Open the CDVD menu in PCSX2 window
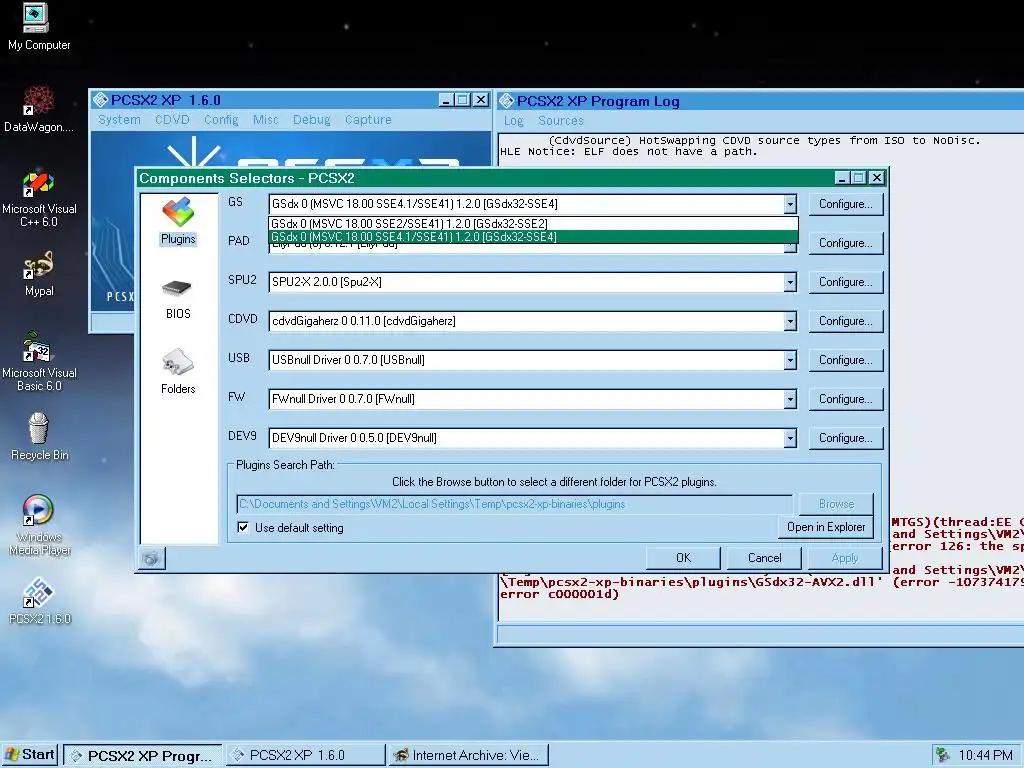1024x768 pixels. 172,120
